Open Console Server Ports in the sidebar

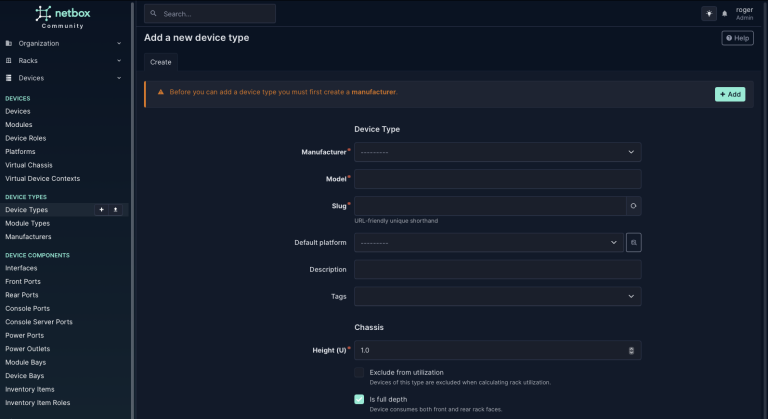tap(39, 322)
